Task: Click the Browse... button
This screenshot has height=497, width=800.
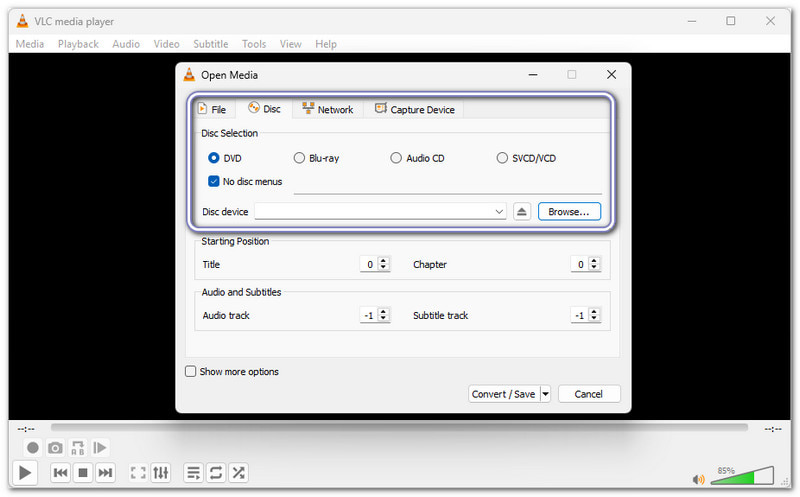Action: point(569,211)
